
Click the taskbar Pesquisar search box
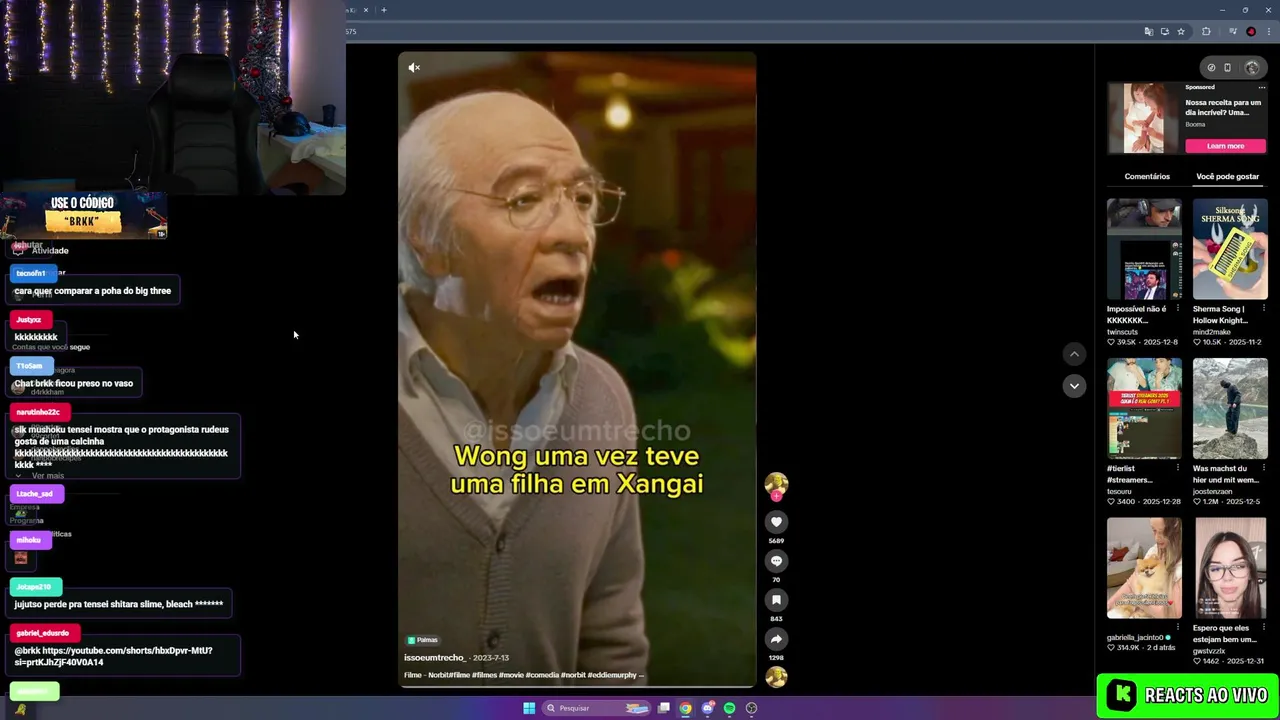[x=597, y=708]
